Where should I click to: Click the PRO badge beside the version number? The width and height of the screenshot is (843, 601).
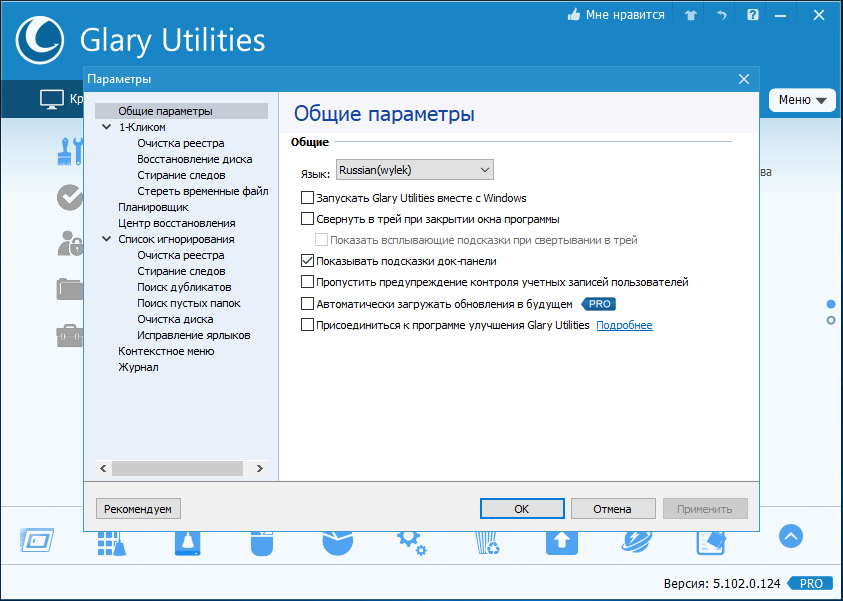click(x=810, y=583)
